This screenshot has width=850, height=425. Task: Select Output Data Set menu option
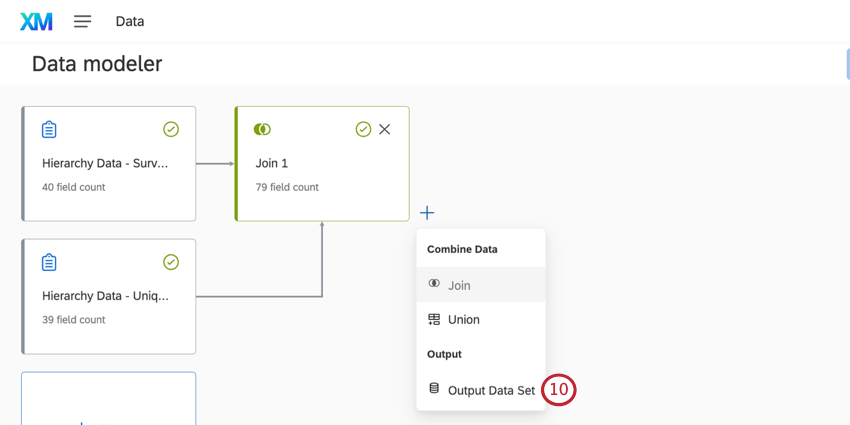[x=491, y=390]
